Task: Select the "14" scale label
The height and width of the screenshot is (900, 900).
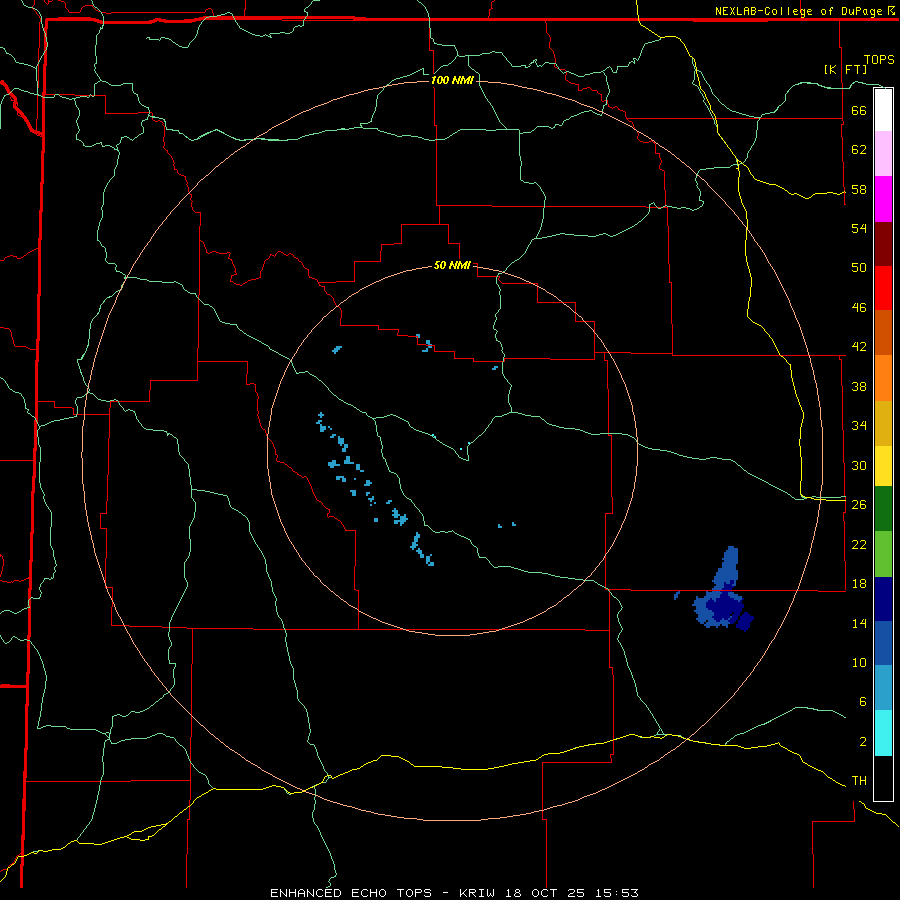Action: [859, 623]
